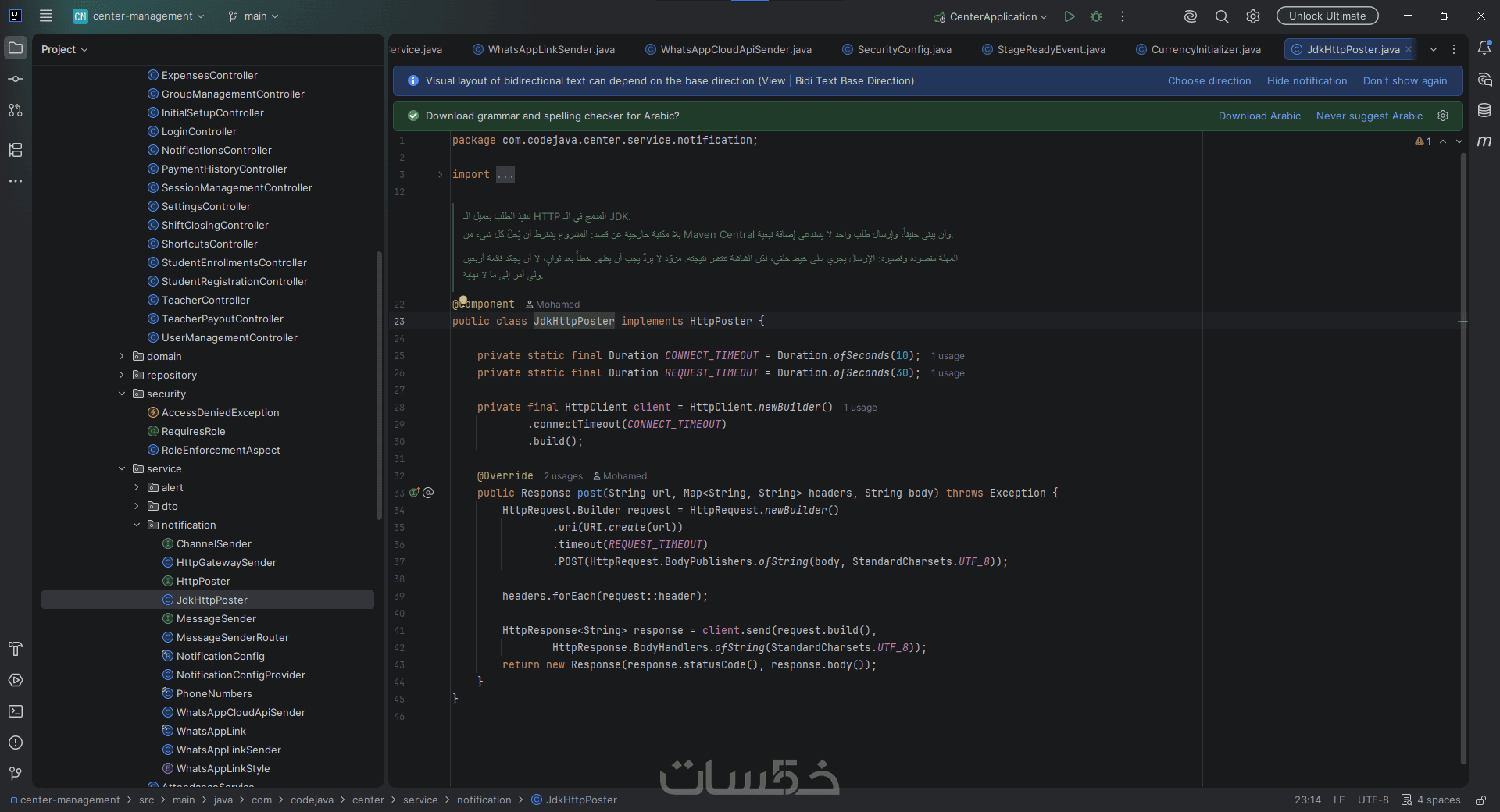The image size is (1500, 812).
Task: Open the Maven tool window
Action: pyautogui.click(x=1484, y=141)
